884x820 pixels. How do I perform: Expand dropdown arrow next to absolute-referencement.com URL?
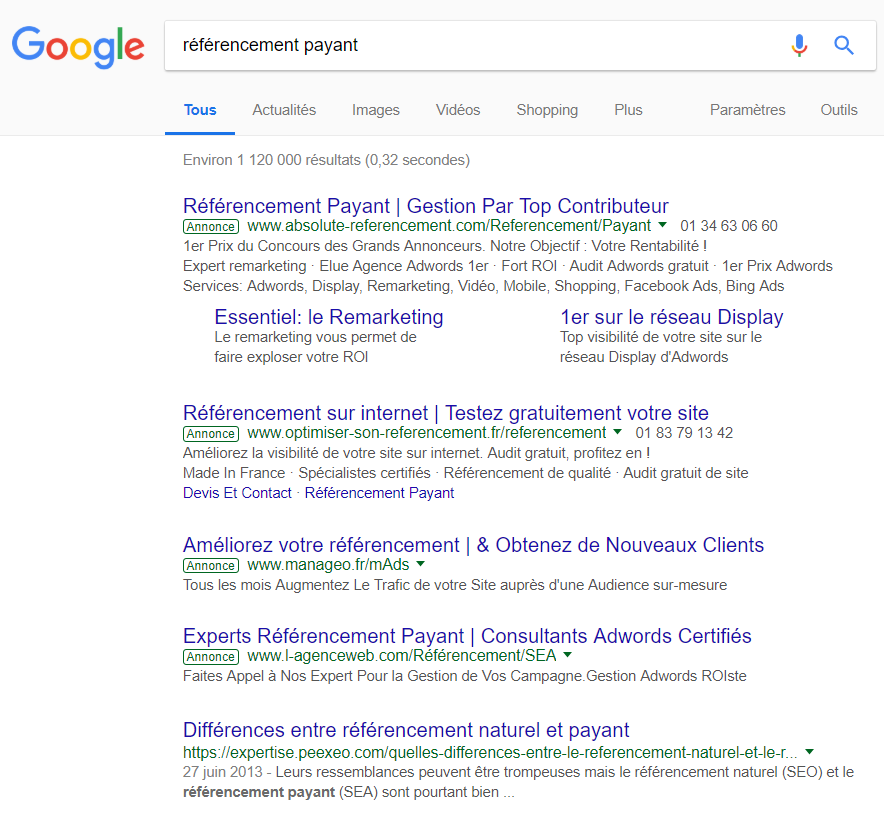click(662, 225)
